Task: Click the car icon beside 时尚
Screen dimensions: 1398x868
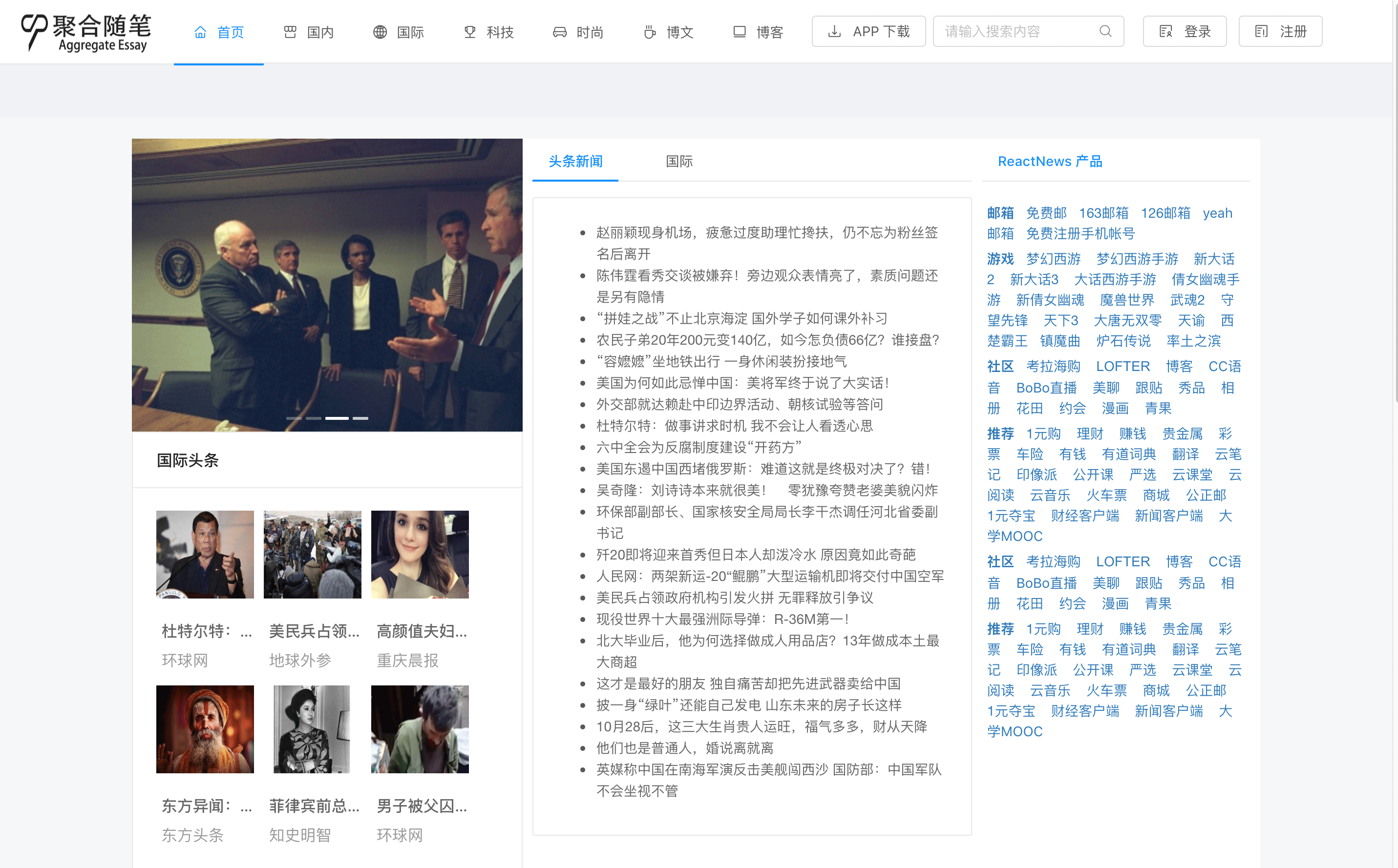Action: coord(559,32)
